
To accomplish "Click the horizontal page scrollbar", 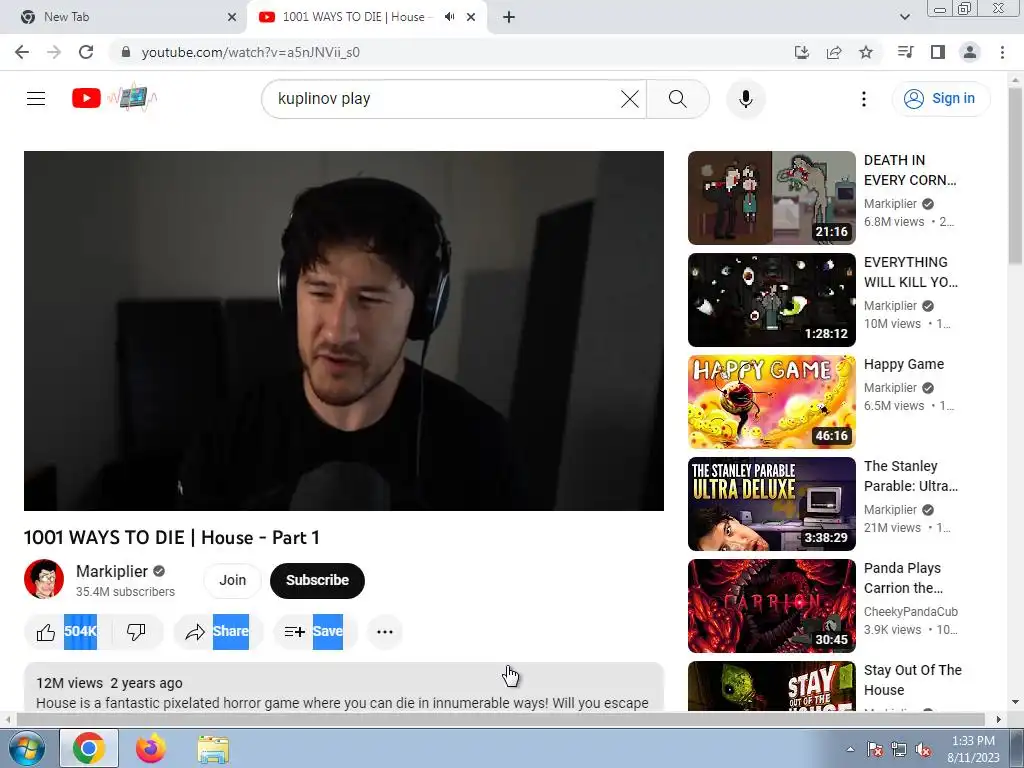I will pos(500,719).
